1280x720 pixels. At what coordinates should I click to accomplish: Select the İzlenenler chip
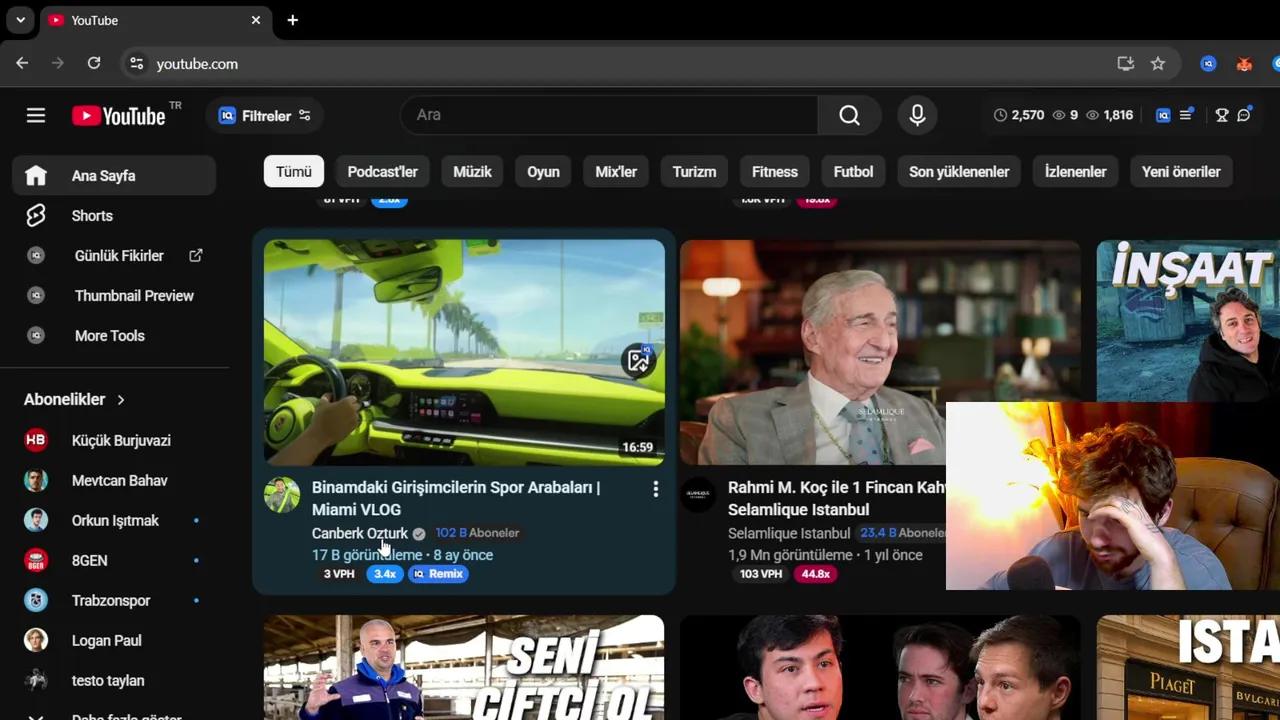tap(1075, 172)
